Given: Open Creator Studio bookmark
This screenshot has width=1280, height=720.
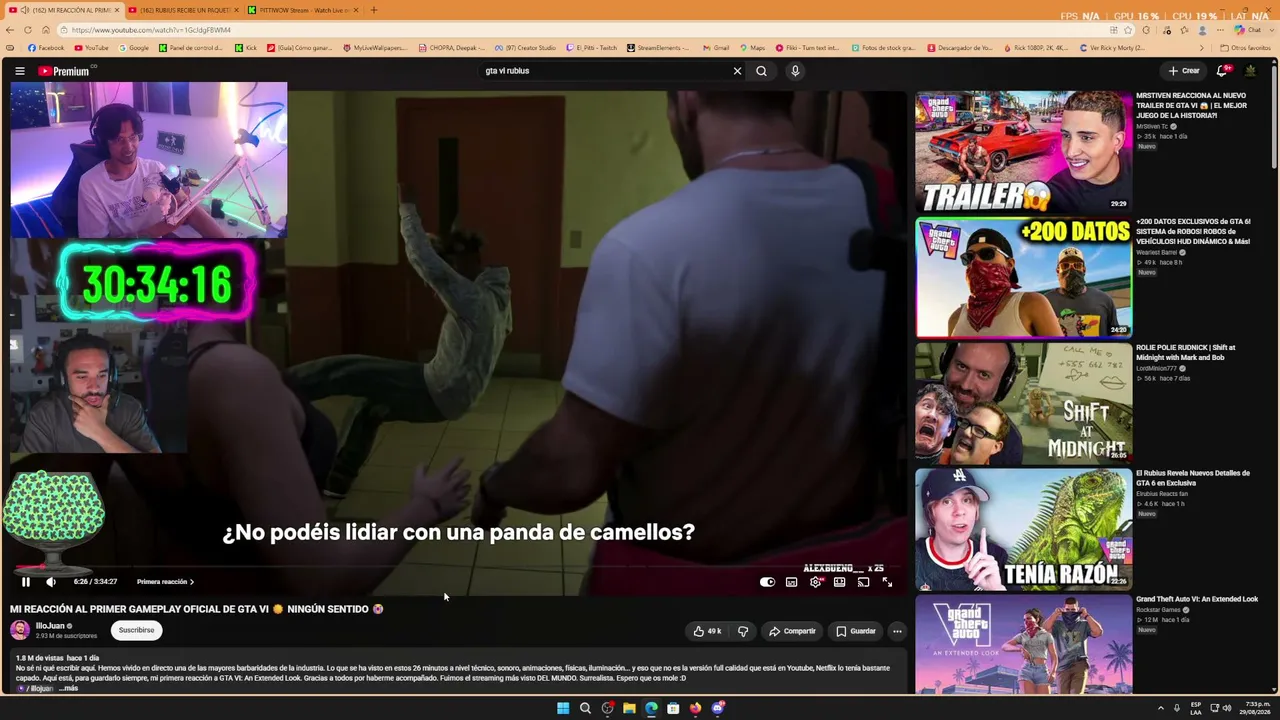Looking at the screenshot, I should tap(525, 48).
